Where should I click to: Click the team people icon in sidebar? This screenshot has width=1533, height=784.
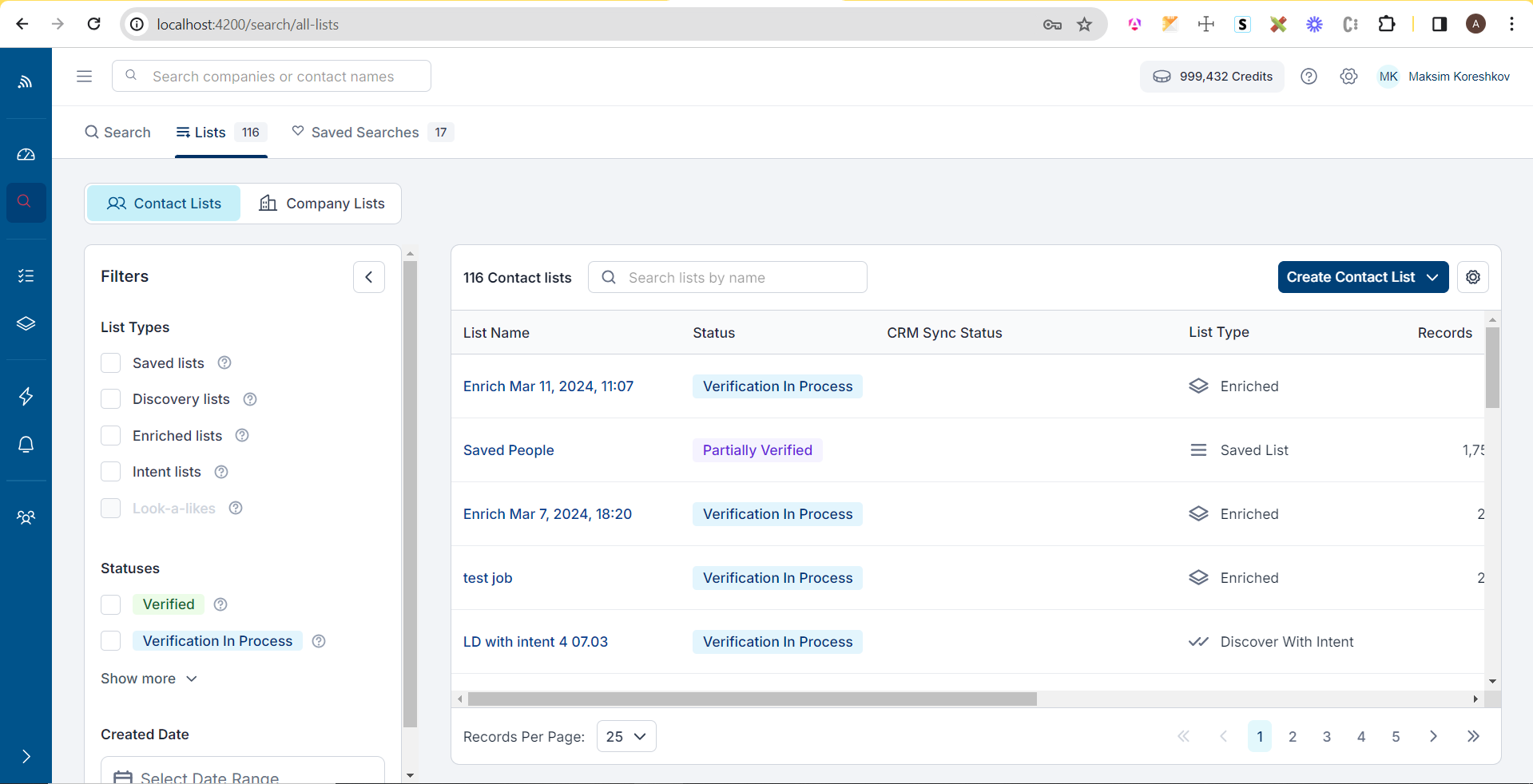coord(26,517)
